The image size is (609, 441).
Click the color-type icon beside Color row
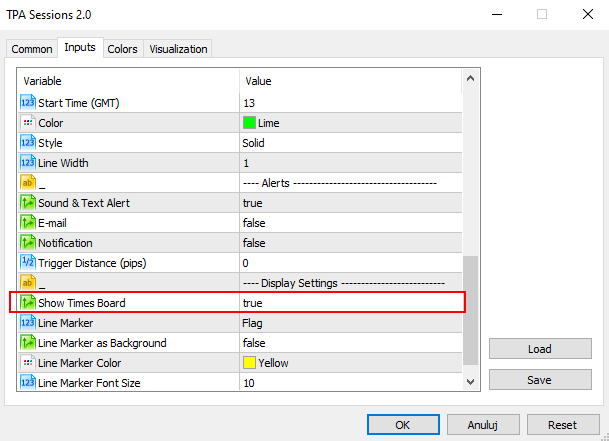pyautogui.click(x=28, y=123)
